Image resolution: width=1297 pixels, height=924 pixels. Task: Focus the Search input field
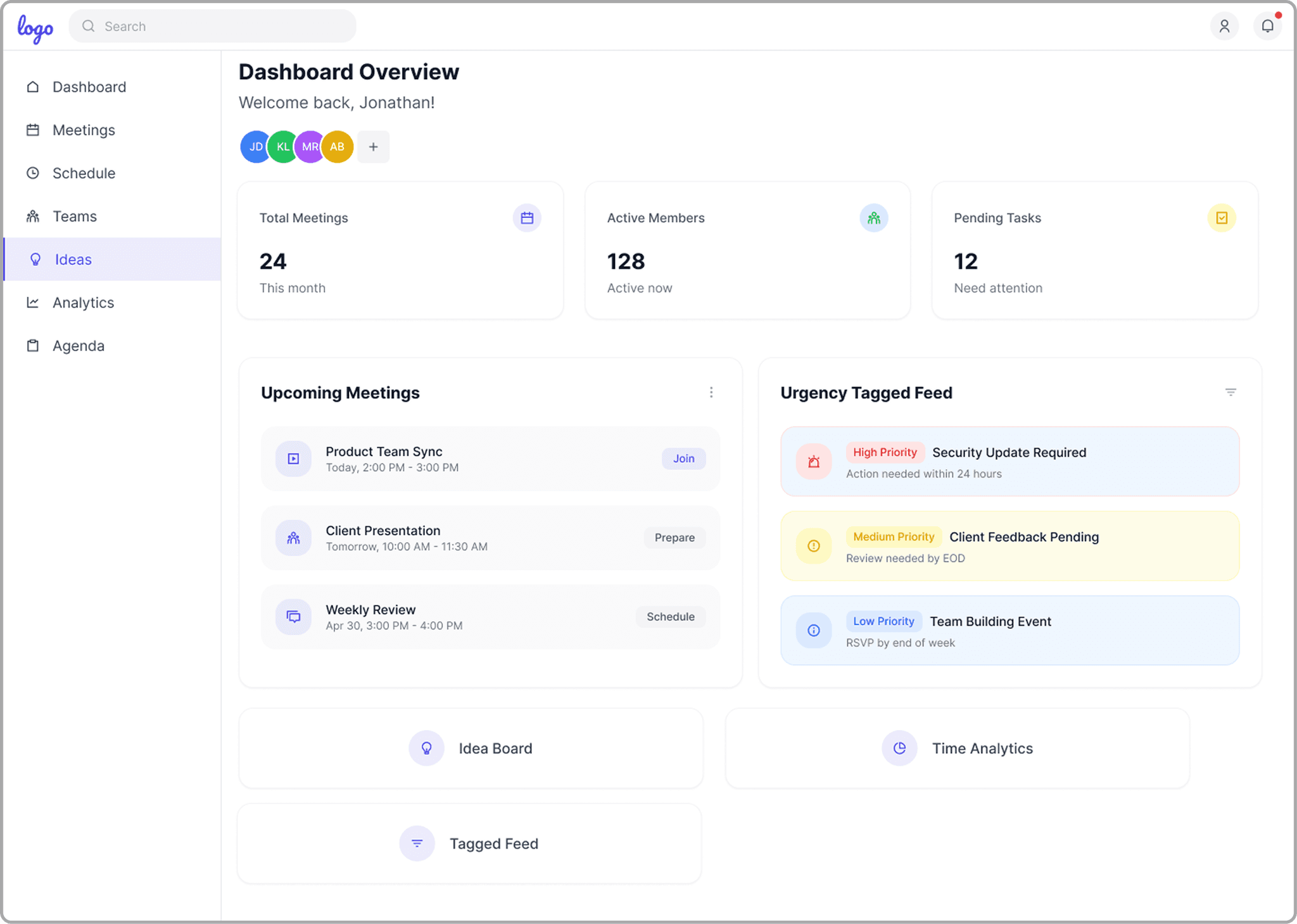pyautogui.click(x=222, y=26)
